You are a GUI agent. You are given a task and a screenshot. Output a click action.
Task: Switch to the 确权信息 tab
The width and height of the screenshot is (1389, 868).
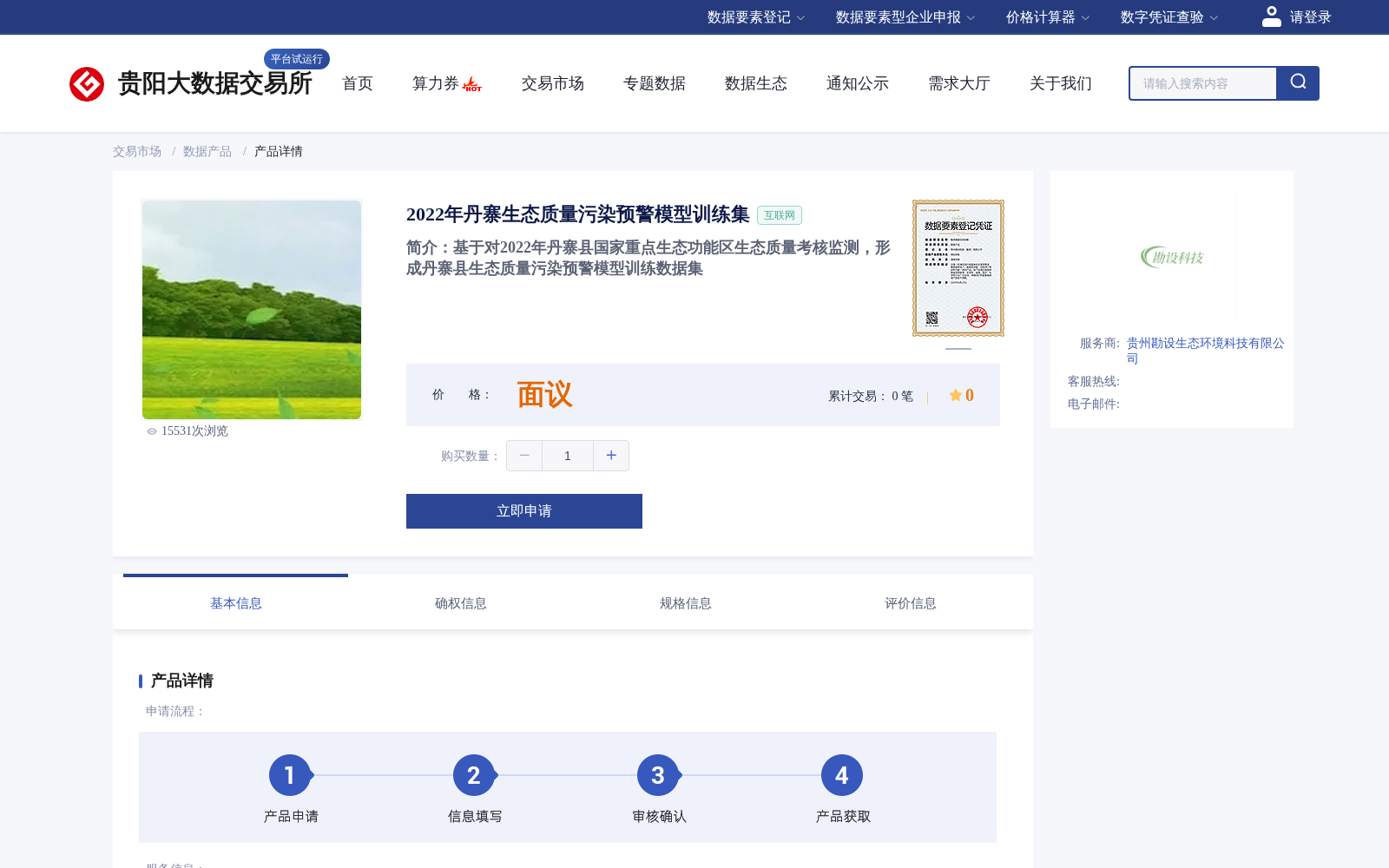click(x=460, y=603)
